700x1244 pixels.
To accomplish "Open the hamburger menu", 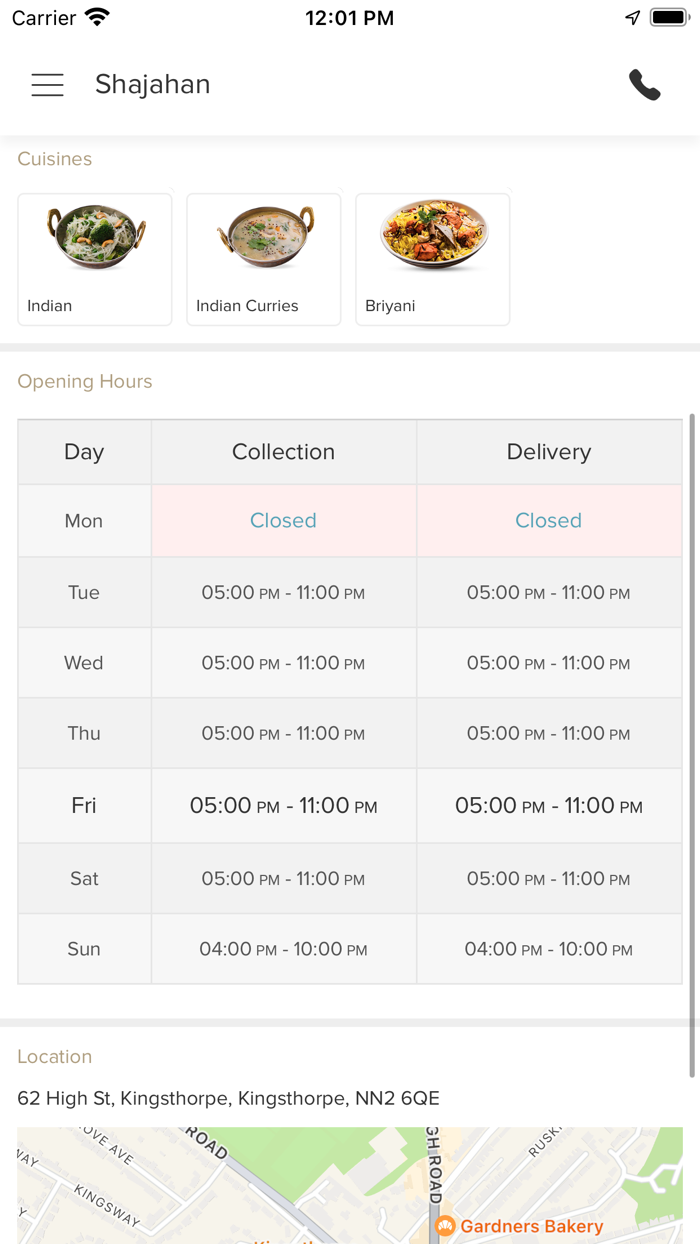I will coord(47,85).
